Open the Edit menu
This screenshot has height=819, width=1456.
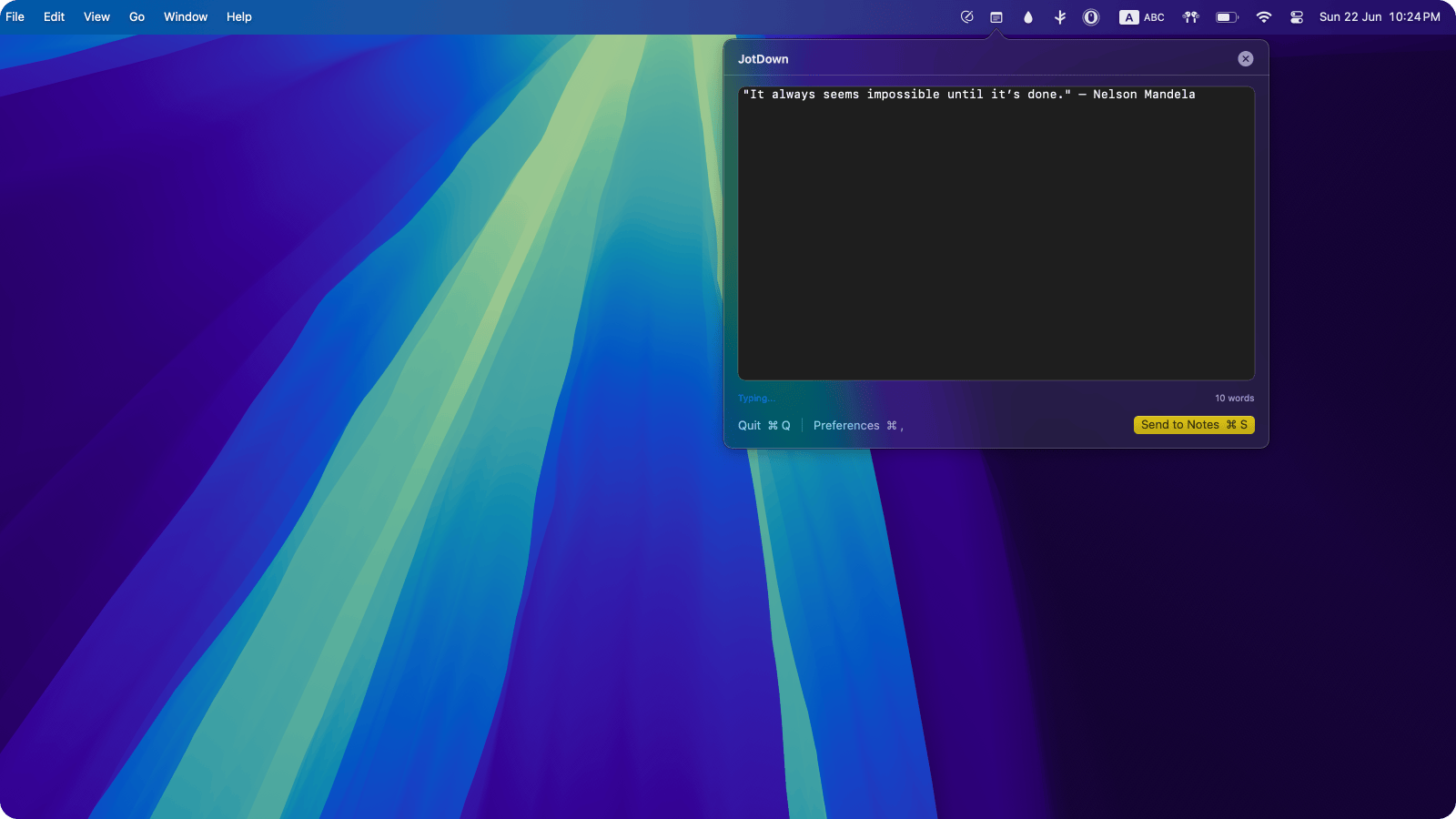tap(55, 17)
